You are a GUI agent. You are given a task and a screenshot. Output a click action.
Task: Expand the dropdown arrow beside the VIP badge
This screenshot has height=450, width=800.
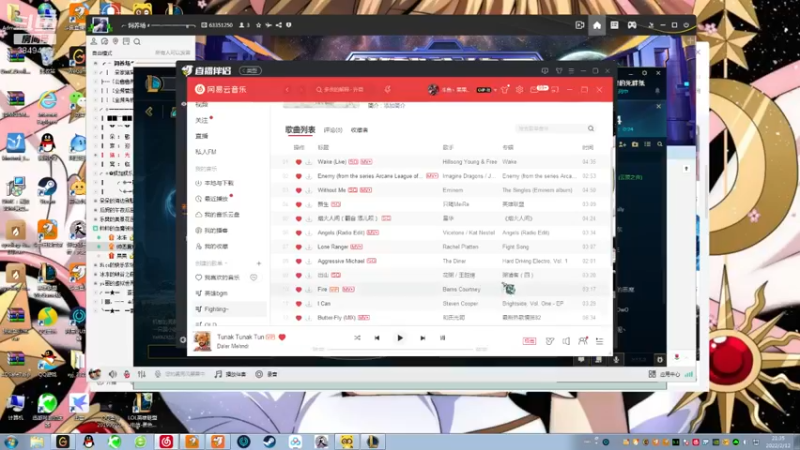tap(495, 90)
